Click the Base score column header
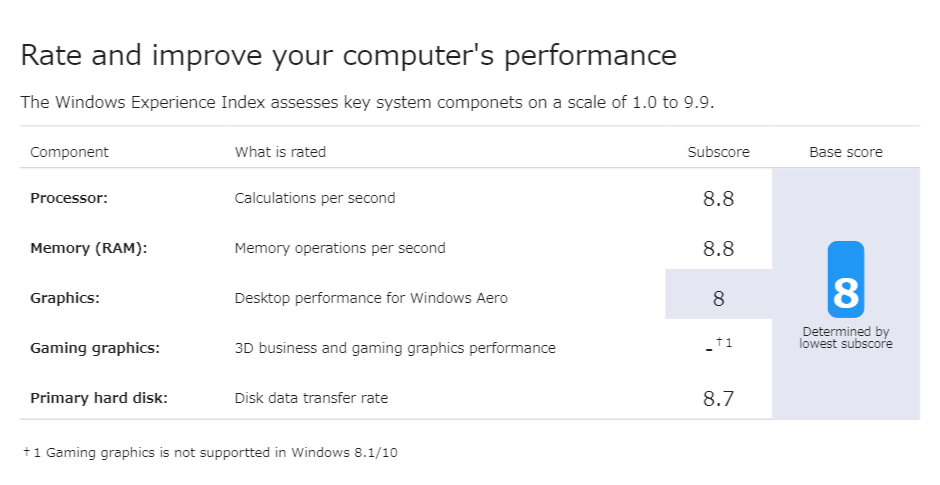 (845, 152)
